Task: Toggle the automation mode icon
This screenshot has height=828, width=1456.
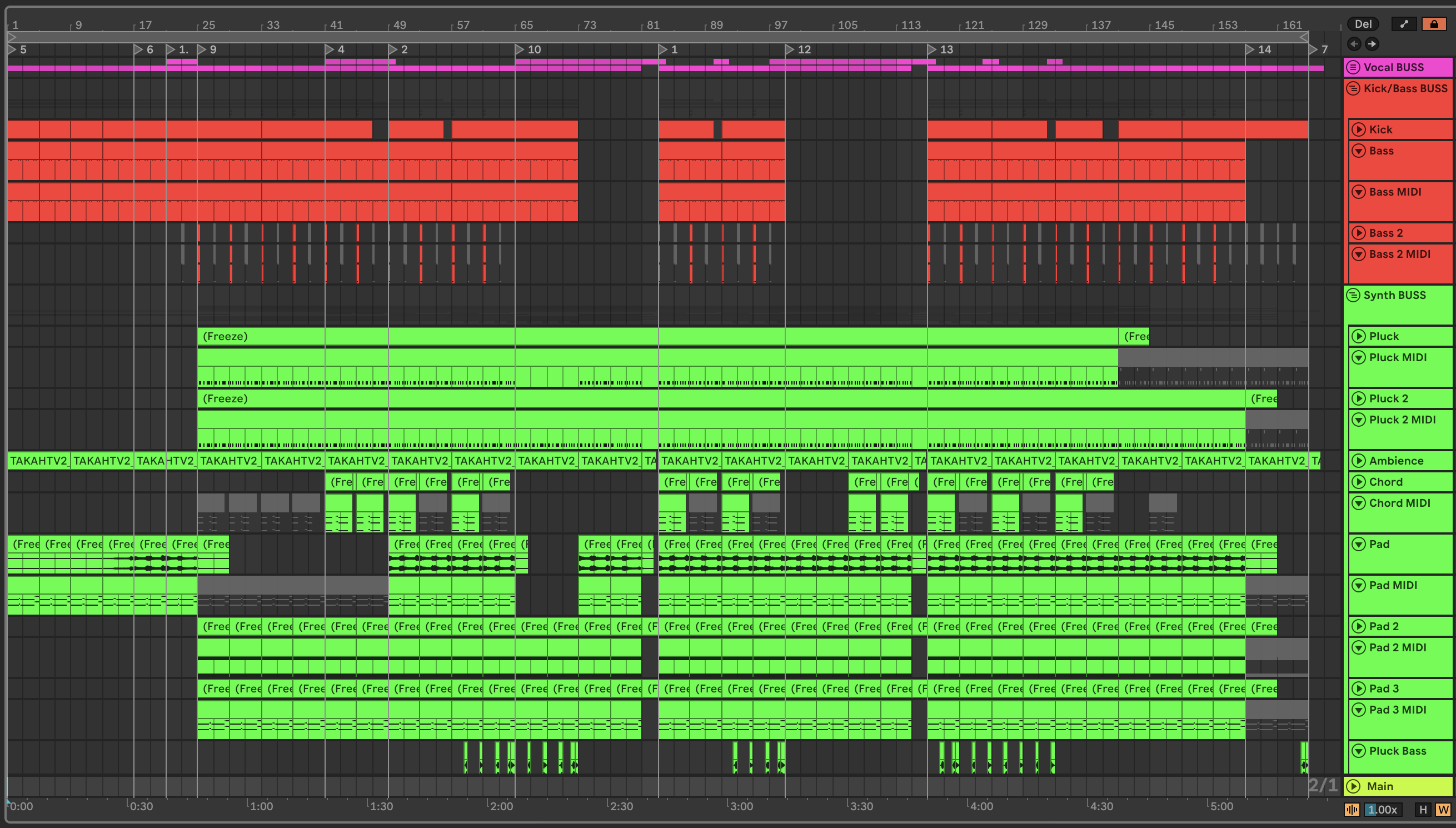Action: click(x=1404, y=24)
